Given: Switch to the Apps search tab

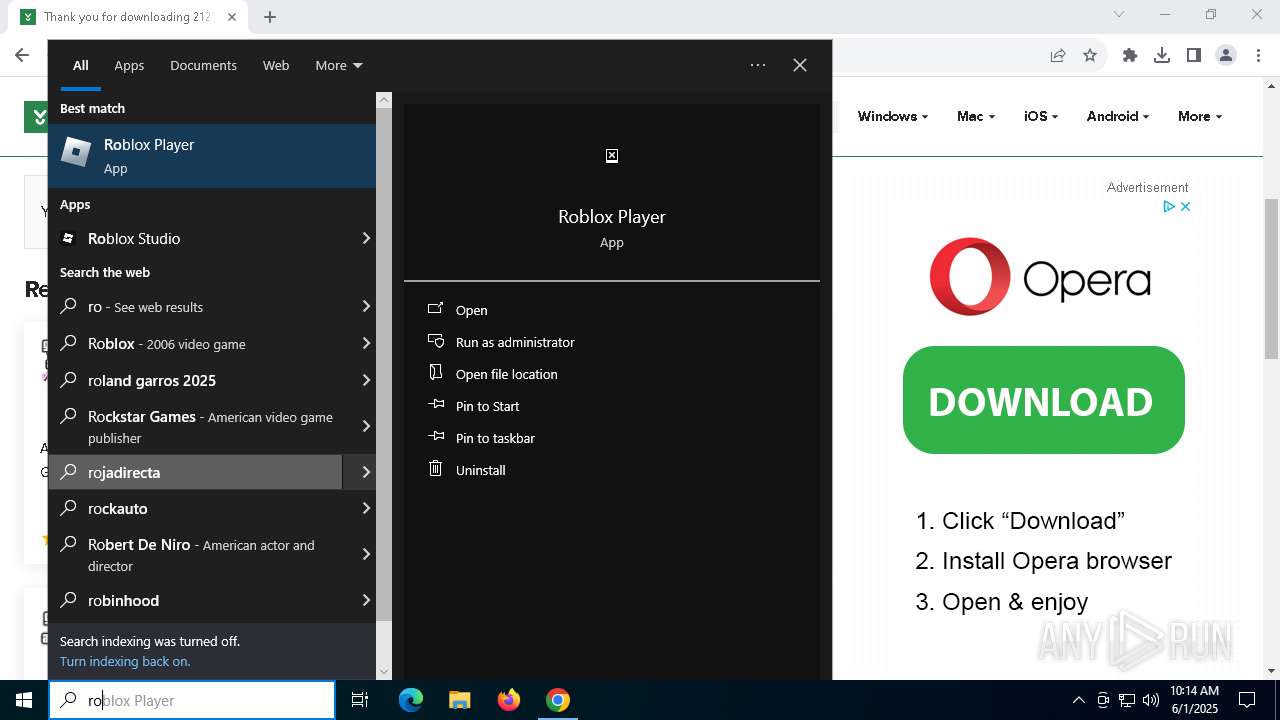Looking at the screenshot, I should [129, 65].
